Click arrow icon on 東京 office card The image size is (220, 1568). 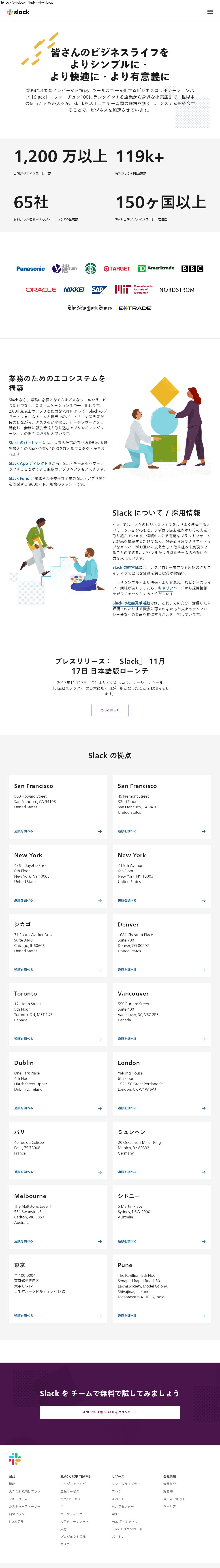tap(100, 1316)
